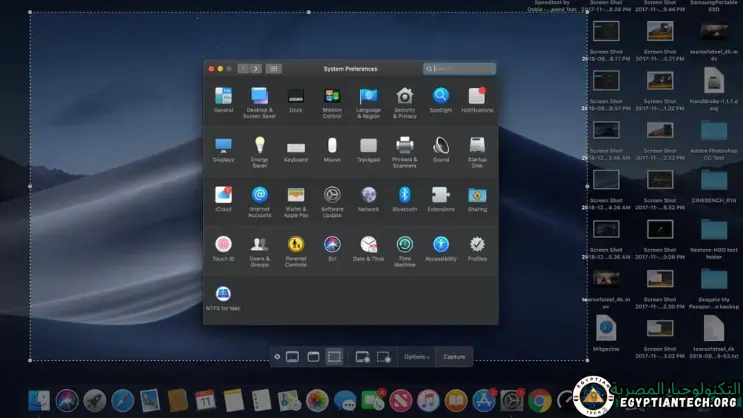Open the Software Update pane
This screenshot has height=418, width=743.
pyautogui.click(x=332, y=195)
